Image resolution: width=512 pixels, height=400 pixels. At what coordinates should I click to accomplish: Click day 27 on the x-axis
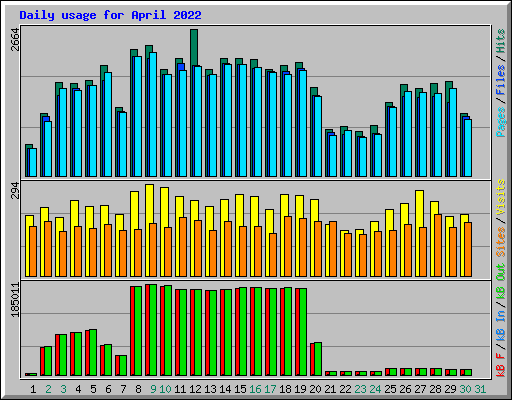(x=420, y=389)
